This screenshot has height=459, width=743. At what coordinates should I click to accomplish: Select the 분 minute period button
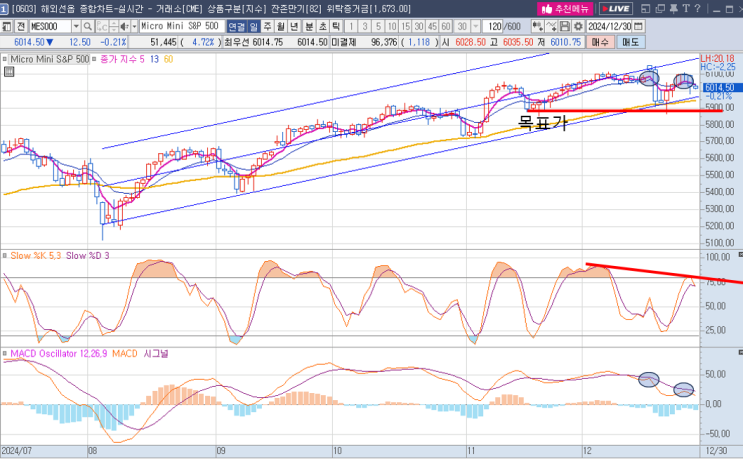(x=309, y=26)
